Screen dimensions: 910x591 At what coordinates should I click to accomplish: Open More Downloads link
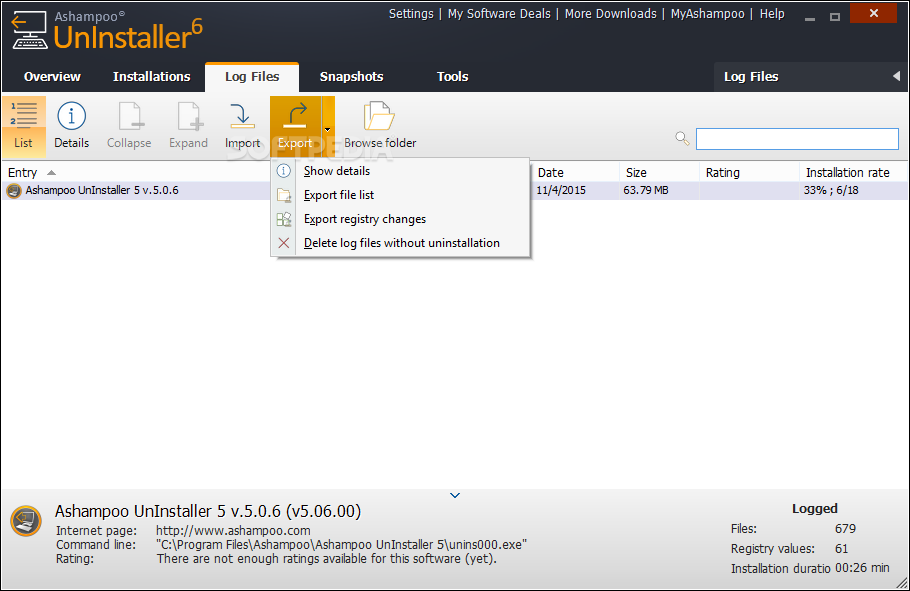coord(611,14)
